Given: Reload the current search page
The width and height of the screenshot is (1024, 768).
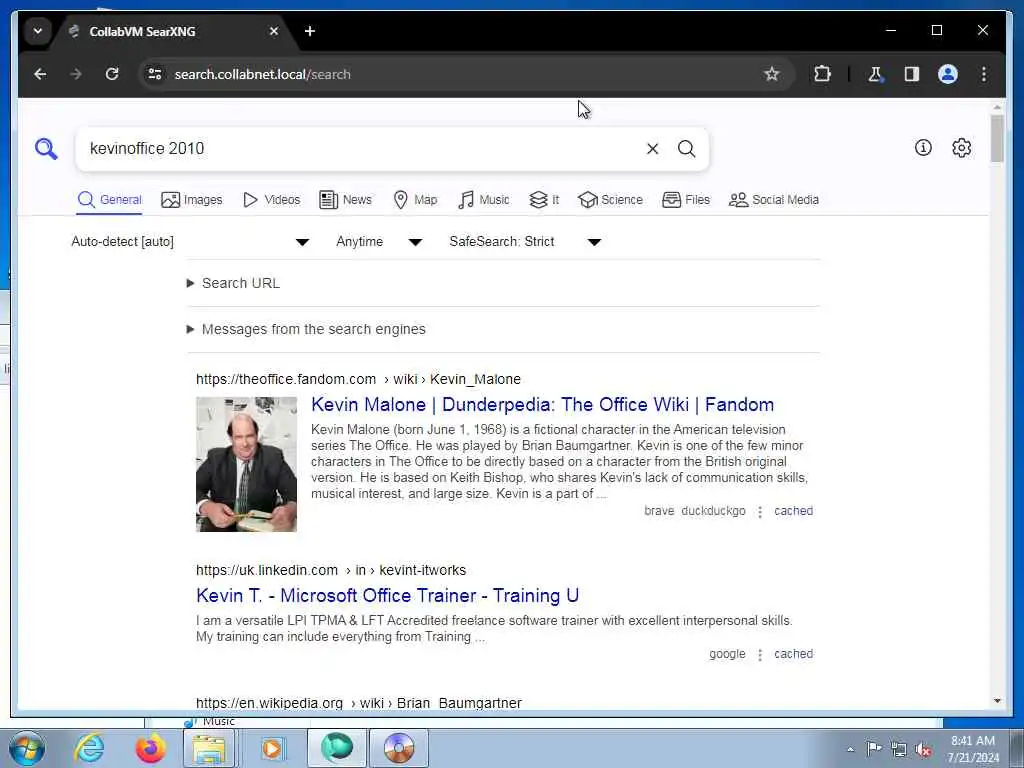Looking at the screenshot, I should click(112, 74).
